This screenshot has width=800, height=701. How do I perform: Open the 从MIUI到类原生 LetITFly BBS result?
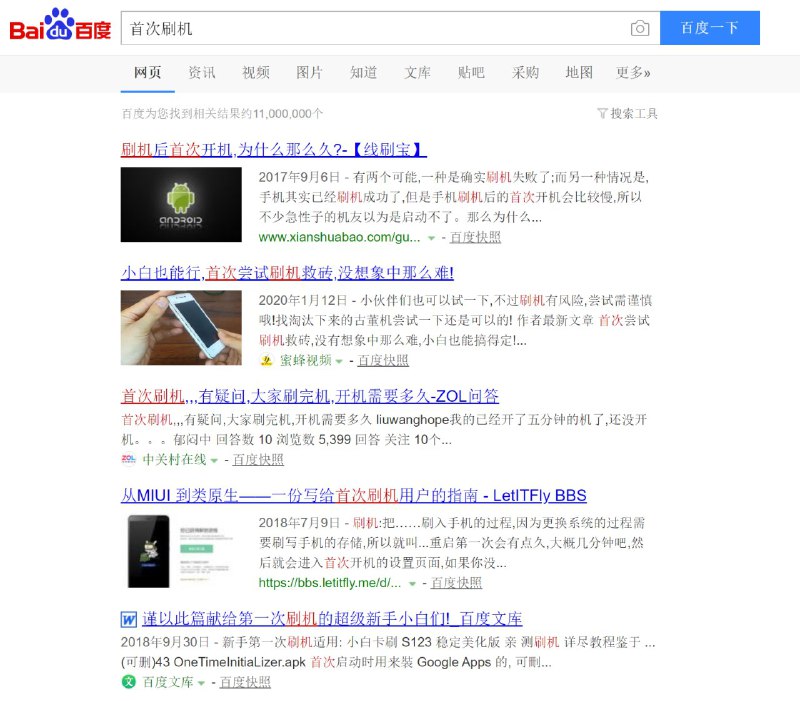click(x=354, y=495)
